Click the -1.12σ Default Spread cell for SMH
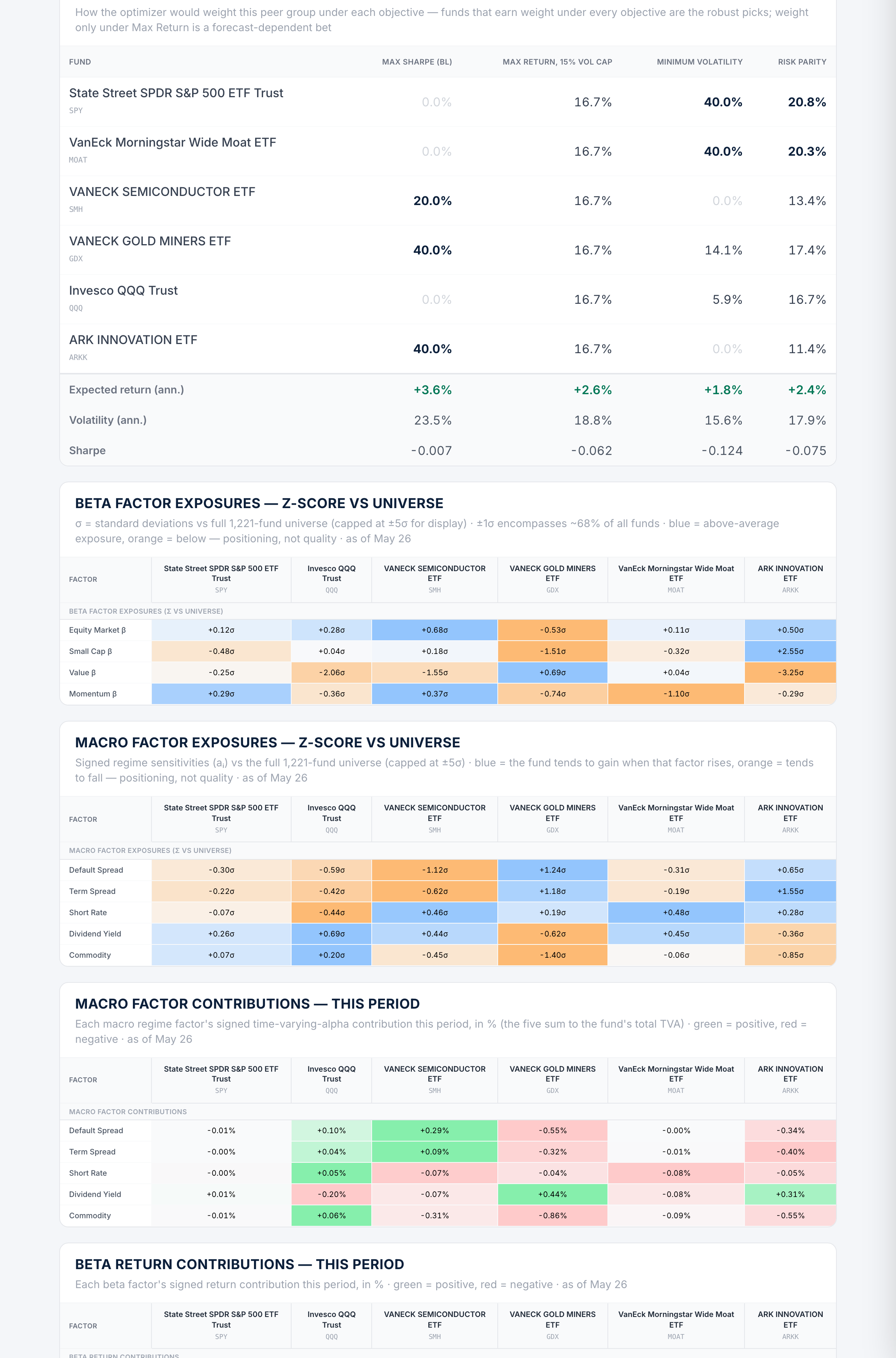 point(435,870)
